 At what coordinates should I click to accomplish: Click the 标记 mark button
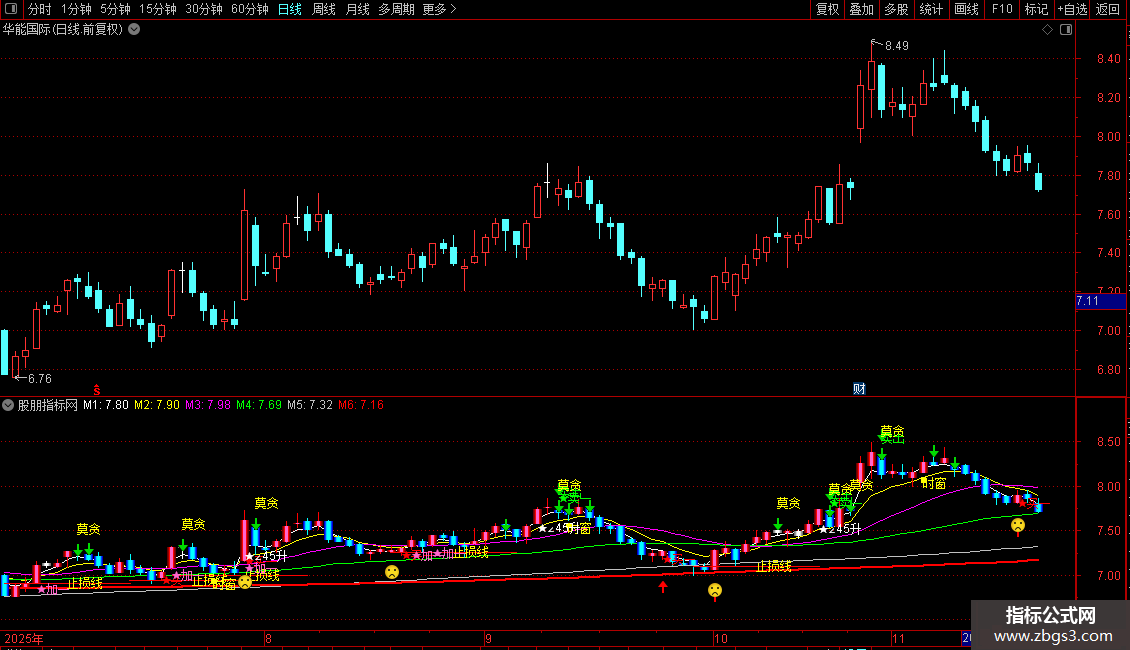tap(1036, 9)
